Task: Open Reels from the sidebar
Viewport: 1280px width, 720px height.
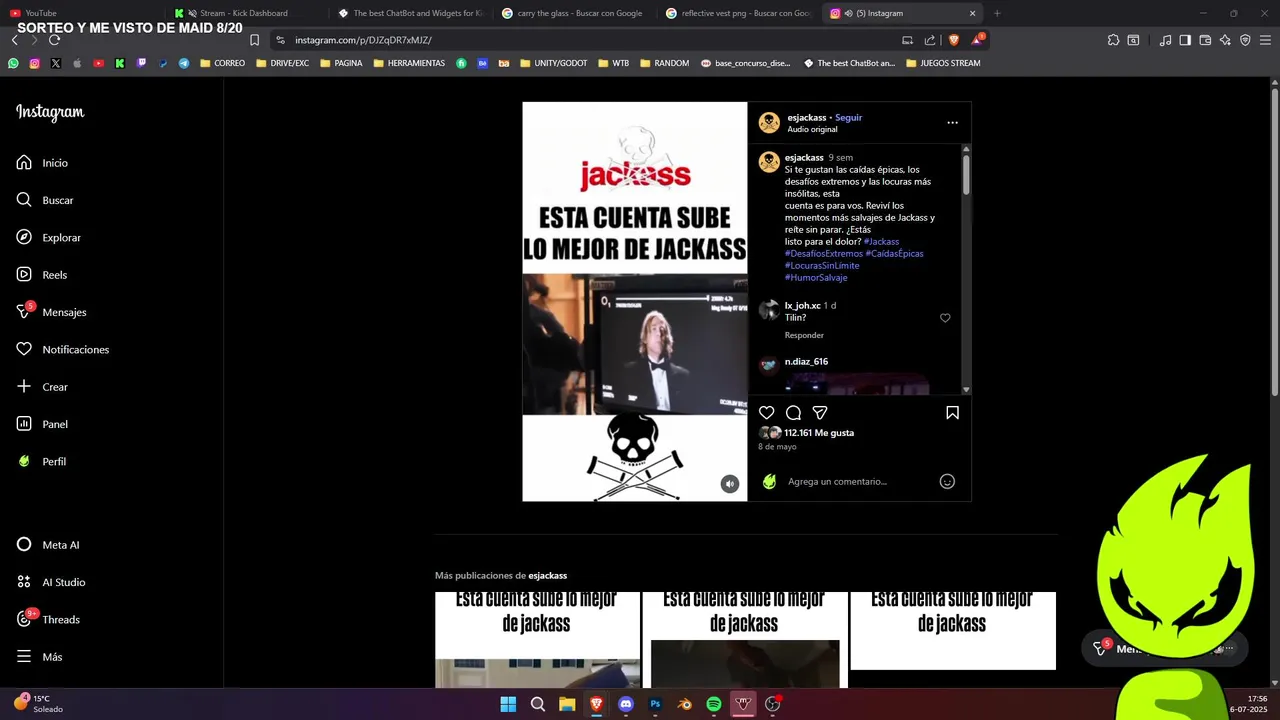Action: pos(42,275)
